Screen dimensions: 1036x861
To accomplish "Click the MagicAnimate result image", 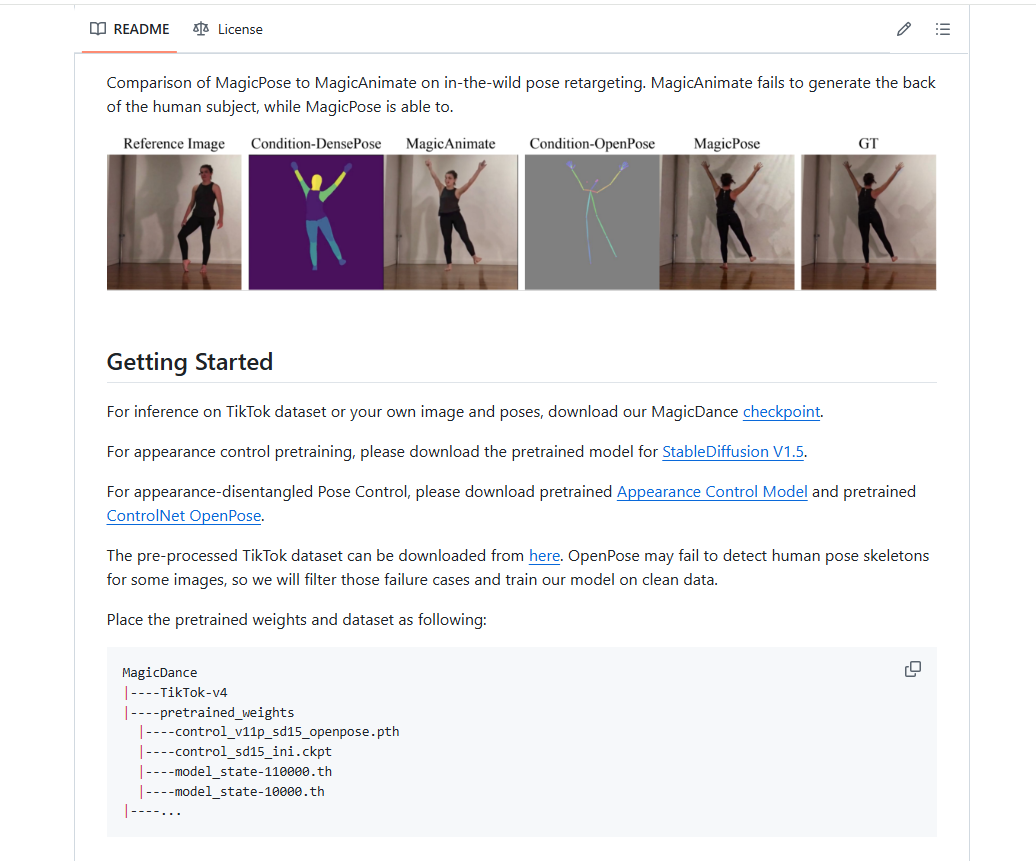I will pyautogui.click(x=451, y=222).
